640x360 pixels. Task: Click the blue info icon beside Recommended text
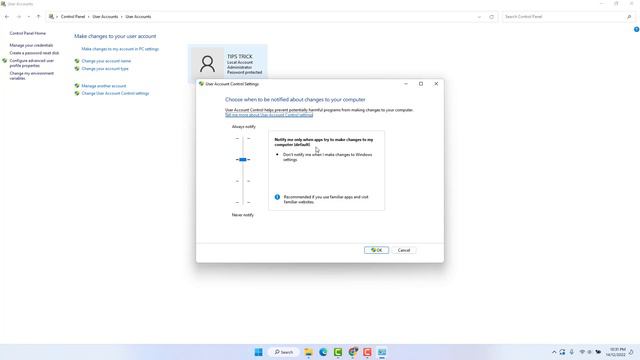[x=277, y=197]
